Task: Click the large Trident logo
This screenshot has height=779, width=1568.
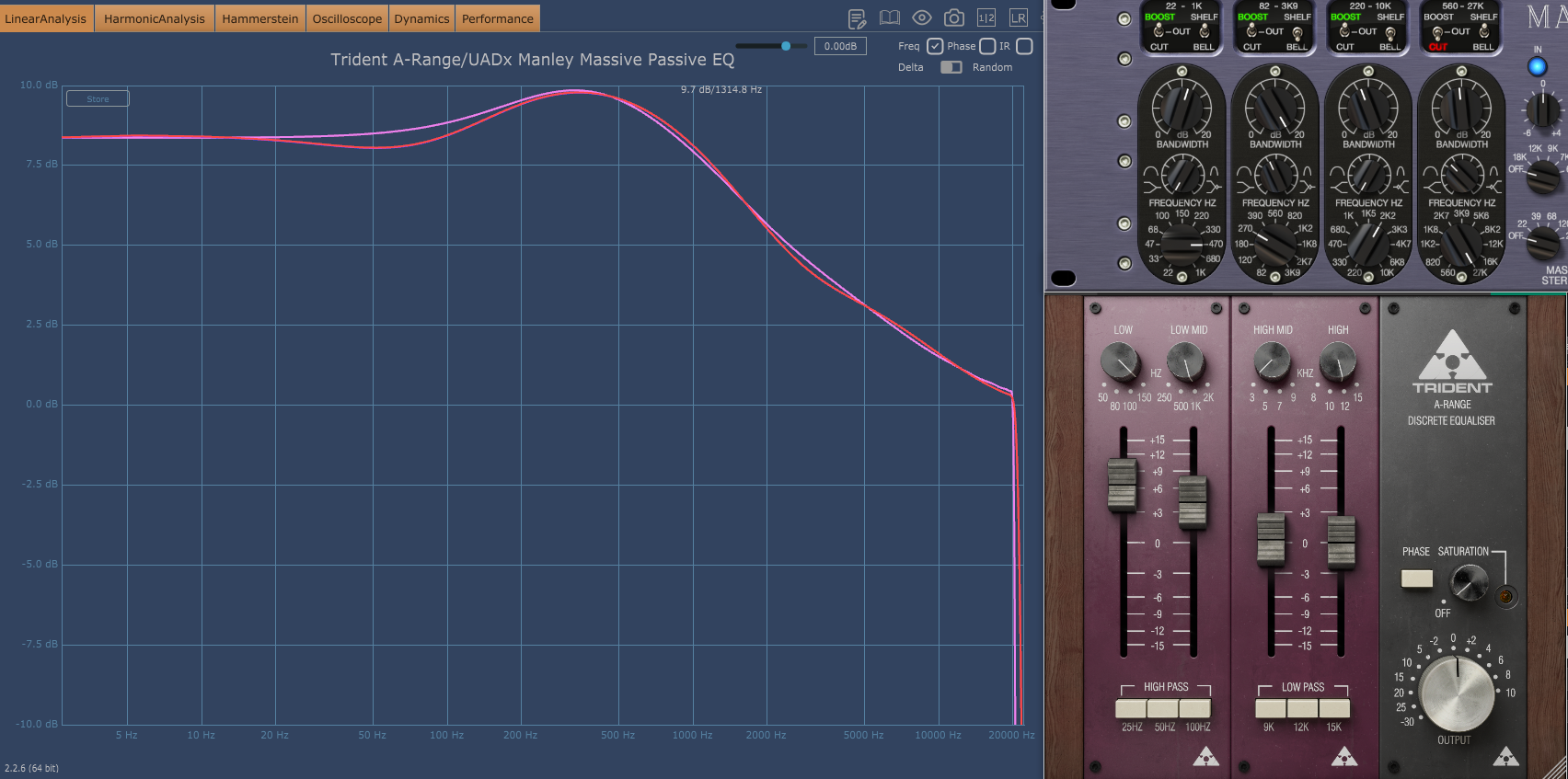Action: coord(1452,362)
